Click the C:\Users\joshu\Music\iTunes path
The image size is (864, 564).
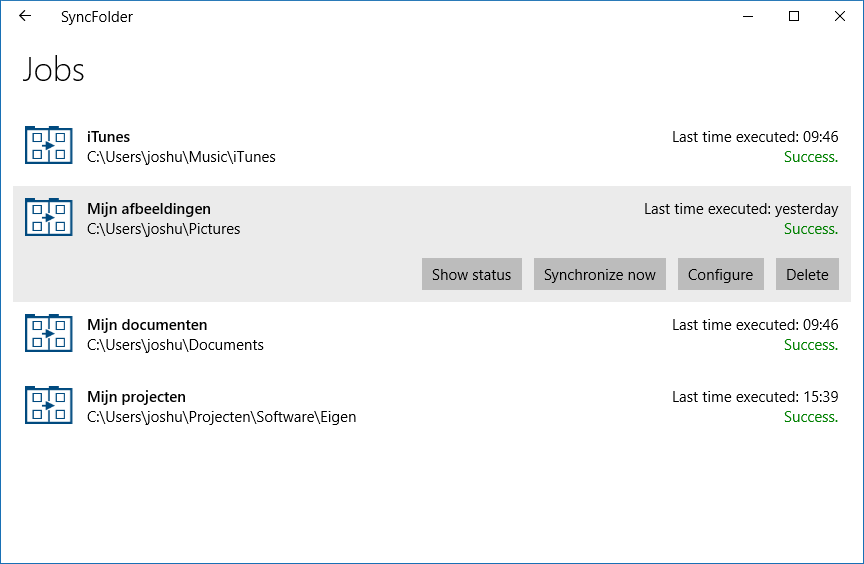181,157
